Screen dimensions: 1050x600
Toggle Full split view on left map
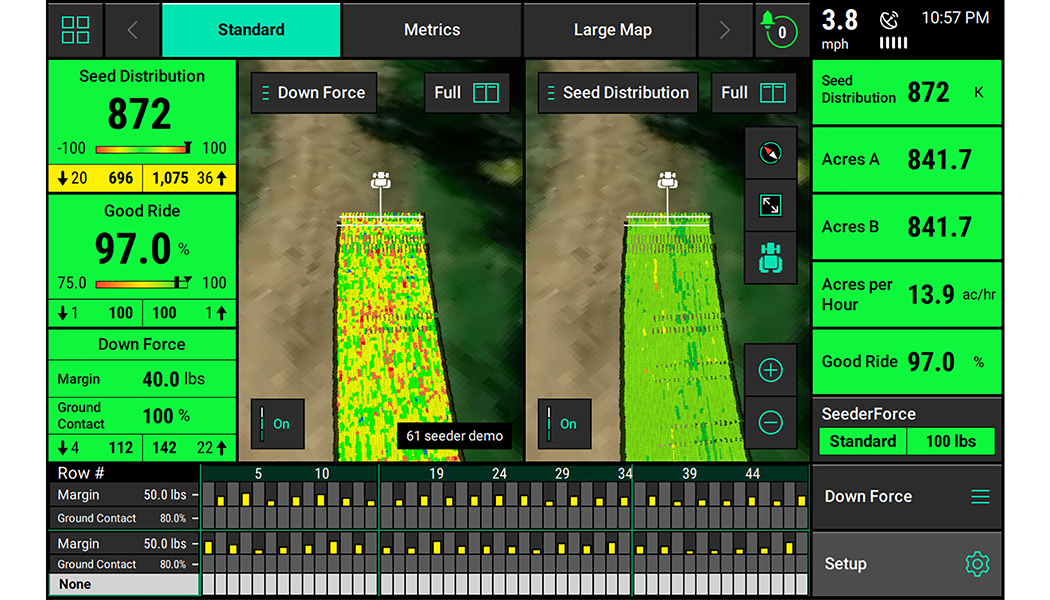click(x=466, y=93)
